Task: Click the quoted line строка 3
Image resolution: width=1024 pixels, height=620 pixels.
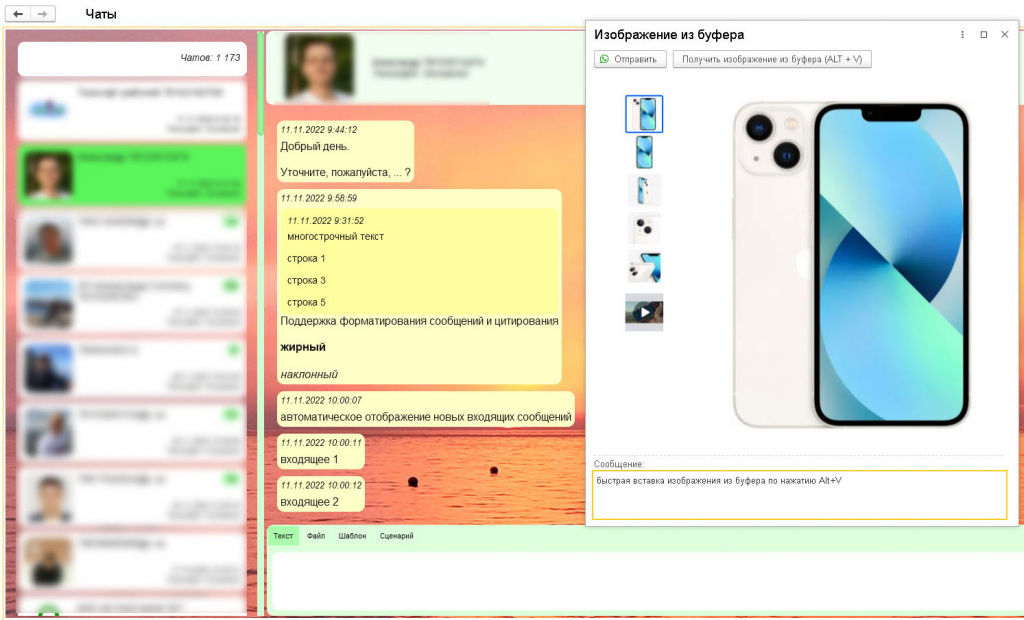Action: click(306, 280)
